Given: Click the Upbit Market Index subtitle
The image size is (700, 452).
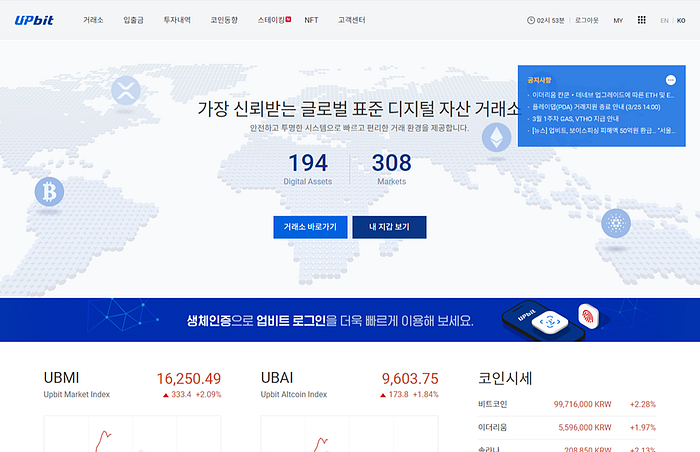Looking at the screenshot, I should pos(76,394).
